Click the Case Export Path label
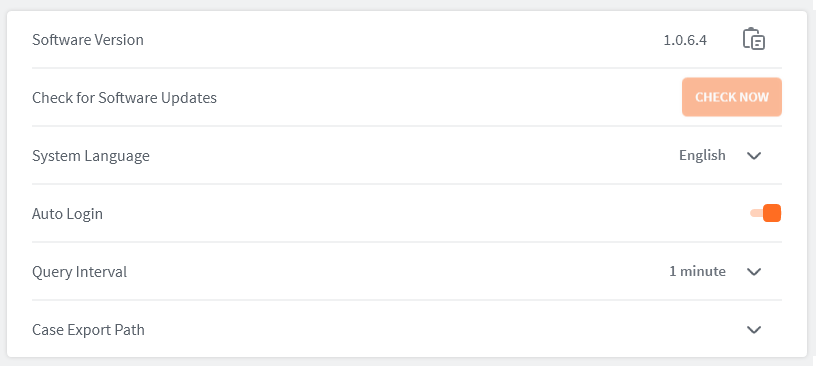Screen dimensions: 816x366 coord(88,330)
